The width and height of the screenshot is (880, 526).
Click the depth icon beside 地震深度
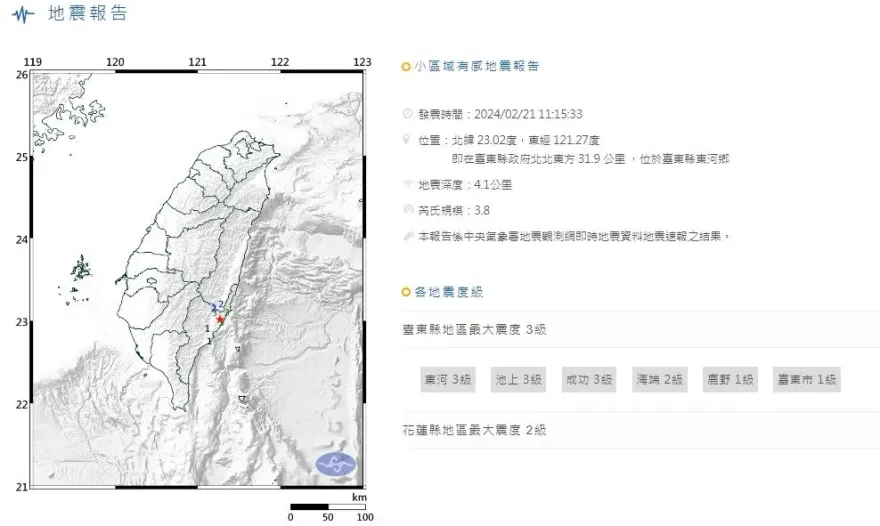pos(406,185)
